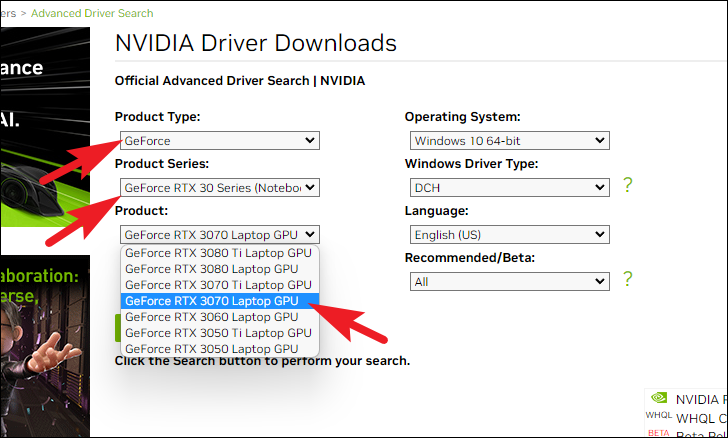Open the Operating System dropdown
The height and width of the screenshot is (438, 728).
click(x=509, y=140)
